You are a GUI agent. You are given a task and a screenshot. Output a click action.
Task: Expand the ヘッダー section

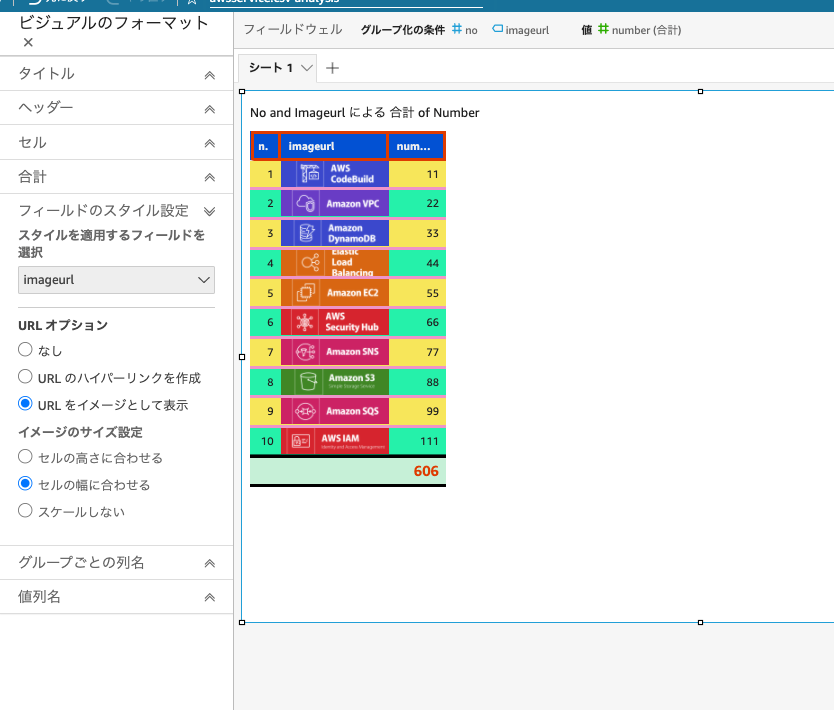(x=210, y=109)
